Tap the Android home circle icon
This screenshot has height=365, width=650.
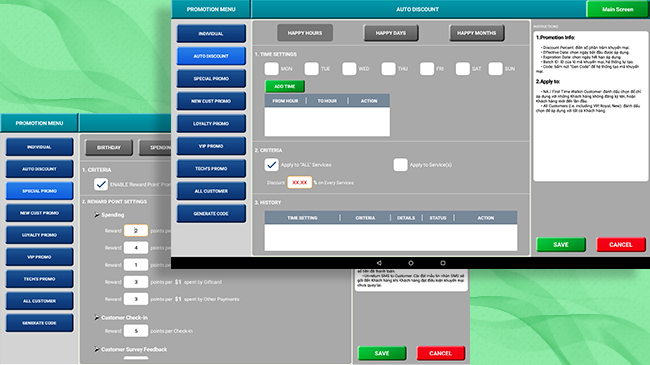[411, 263]
